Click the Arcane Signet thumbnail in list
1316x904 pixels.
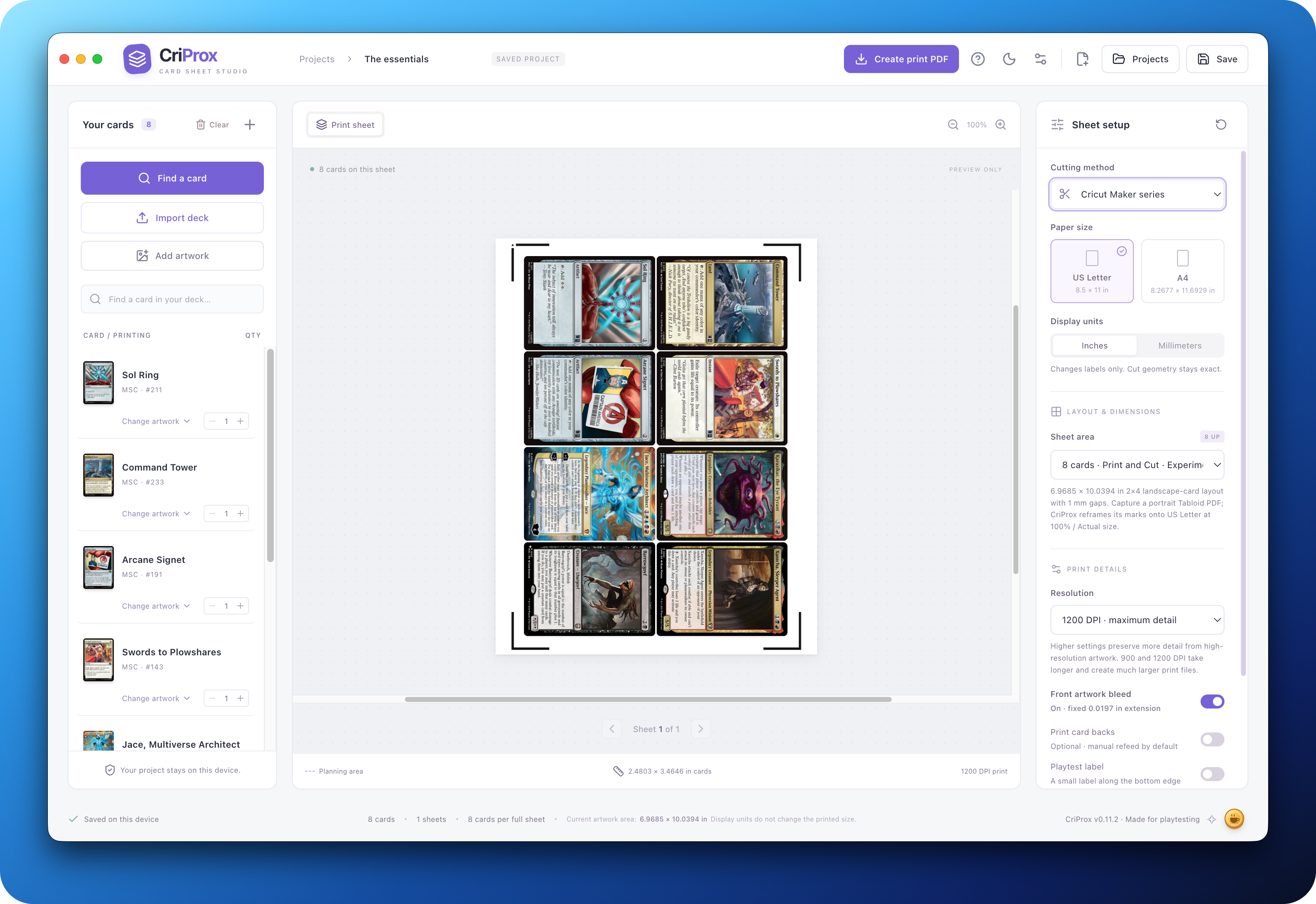pos(98,567)
